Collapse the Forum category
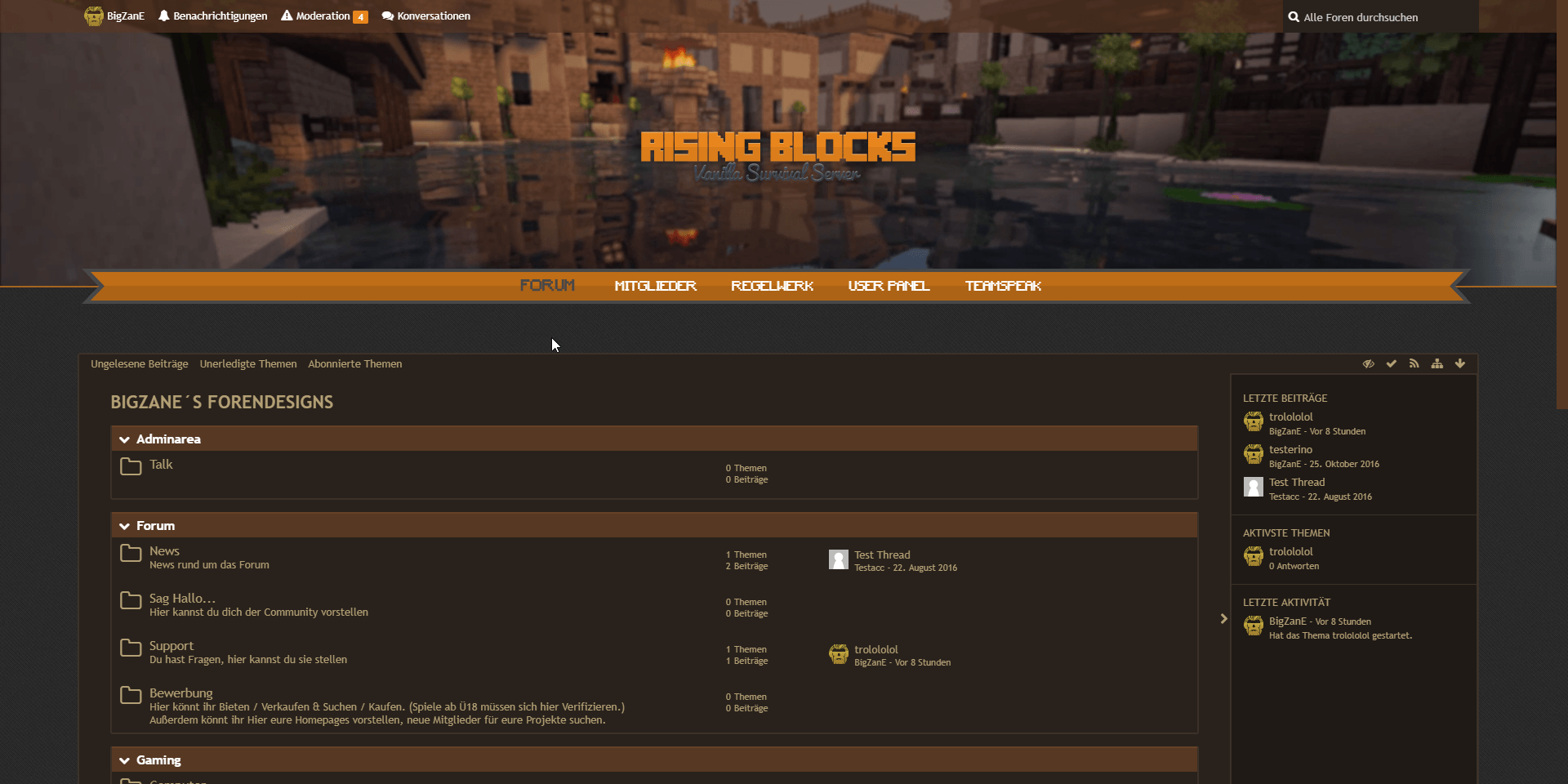 click(124, 526)
